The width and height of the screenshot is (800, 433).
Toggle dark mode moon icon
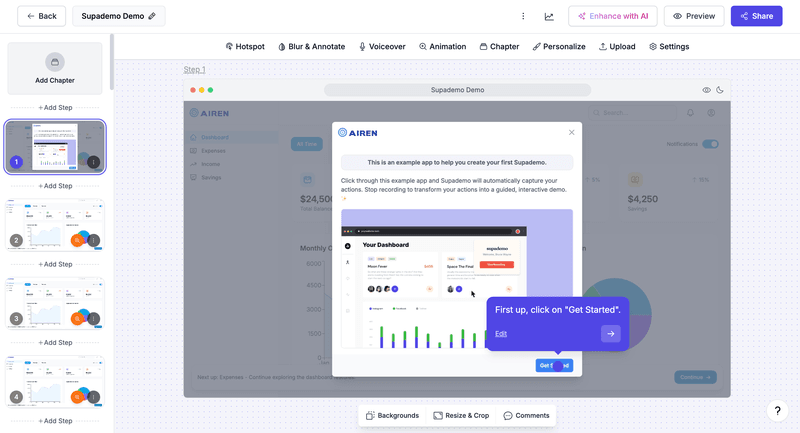[720, 90]
